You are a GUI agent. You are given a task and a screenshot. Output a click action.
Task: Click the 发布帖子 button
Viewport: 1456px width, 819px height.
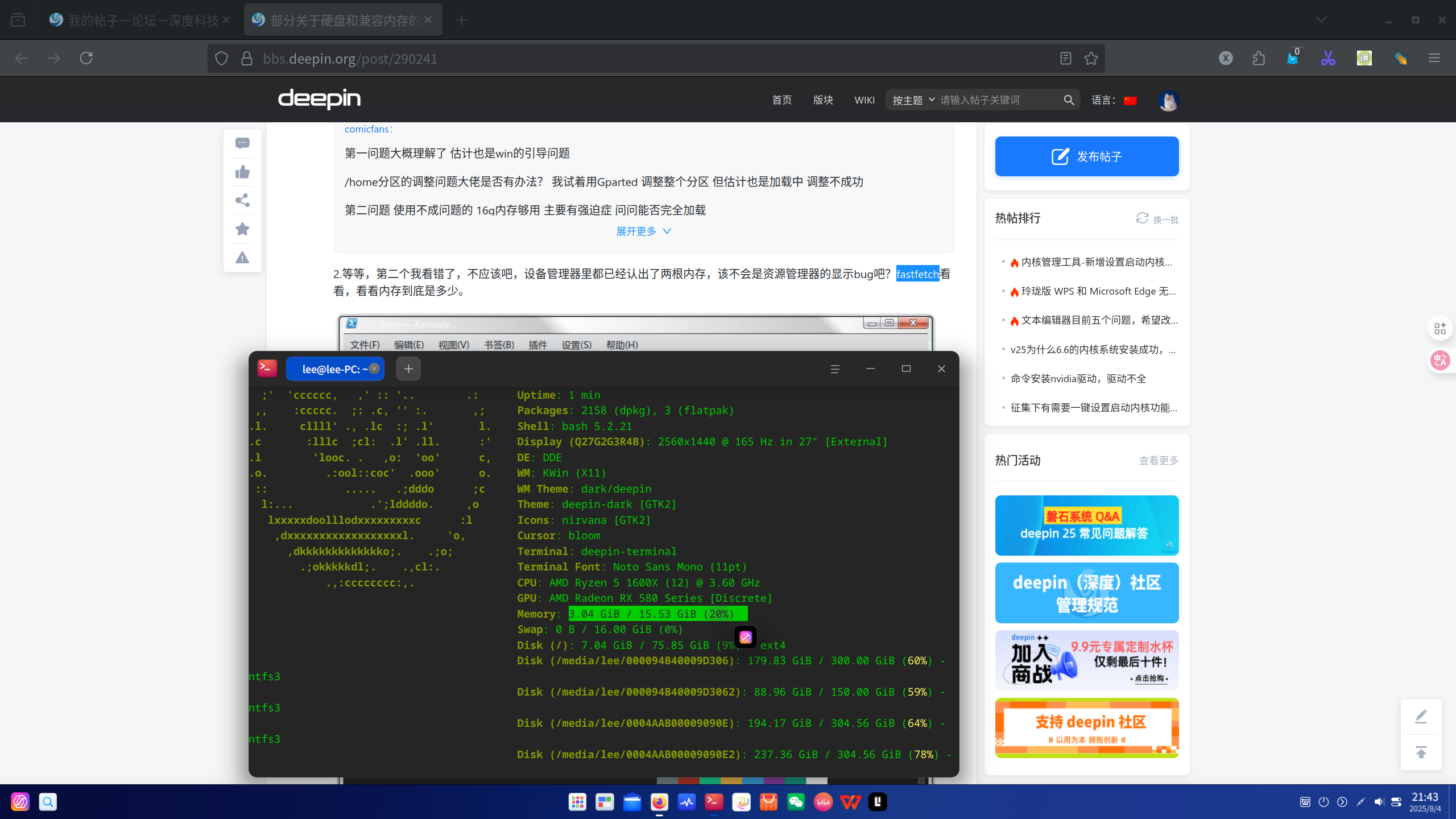click(x=1087, y=156)
